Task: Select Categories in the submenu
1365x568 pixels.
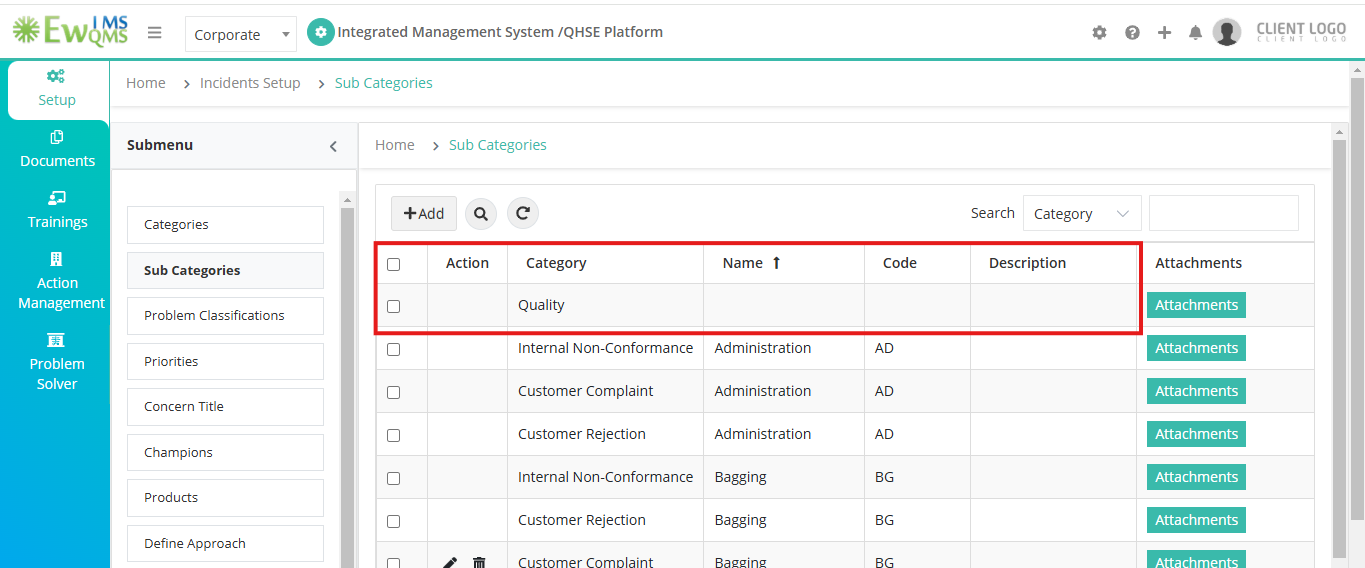Action: coord(225,225)
